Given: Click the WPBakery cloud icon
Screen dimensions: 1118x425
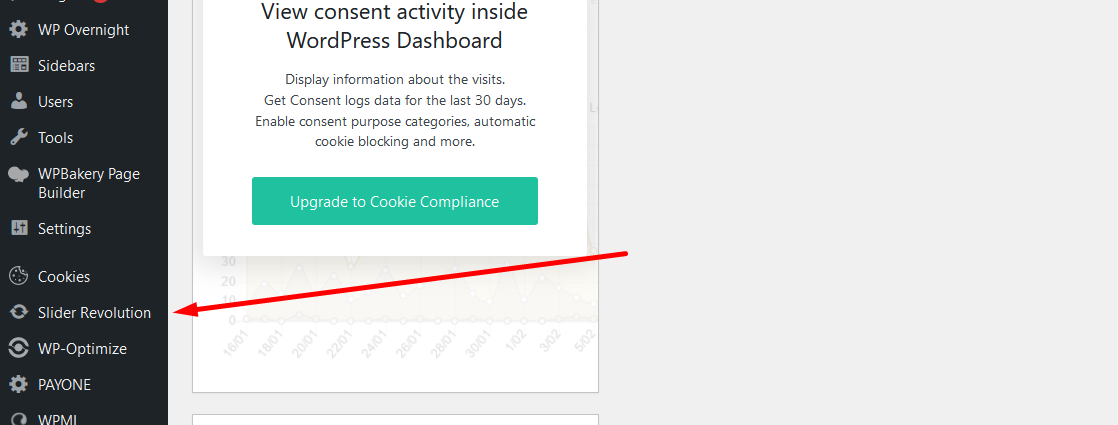Looking at the screenshot, I should [x=19, y=175].
